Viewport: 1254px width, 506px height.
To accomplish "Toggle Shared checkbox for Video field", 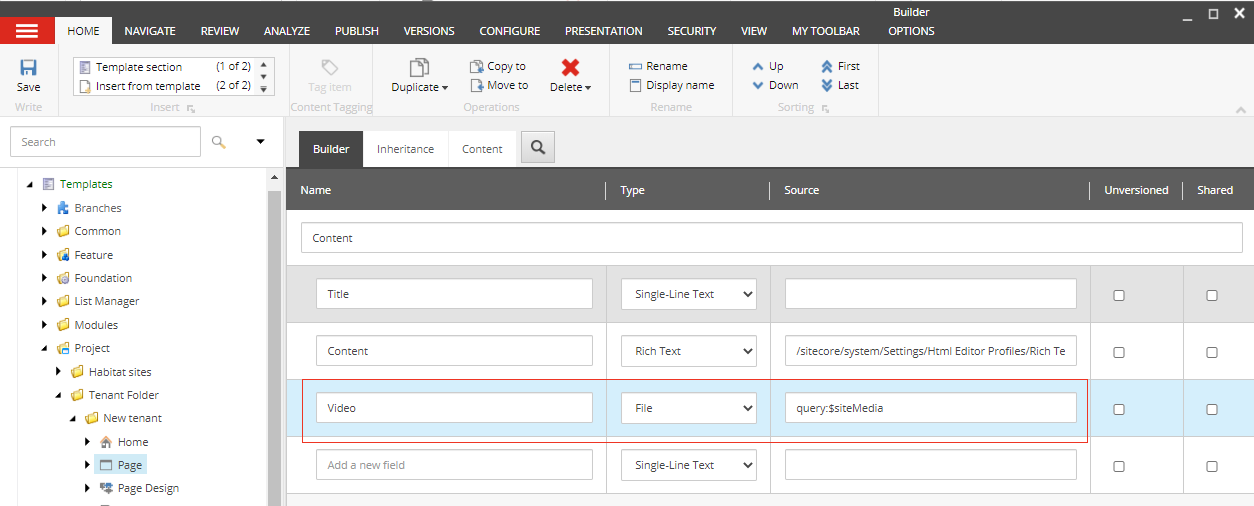I will coord(1212,409).
